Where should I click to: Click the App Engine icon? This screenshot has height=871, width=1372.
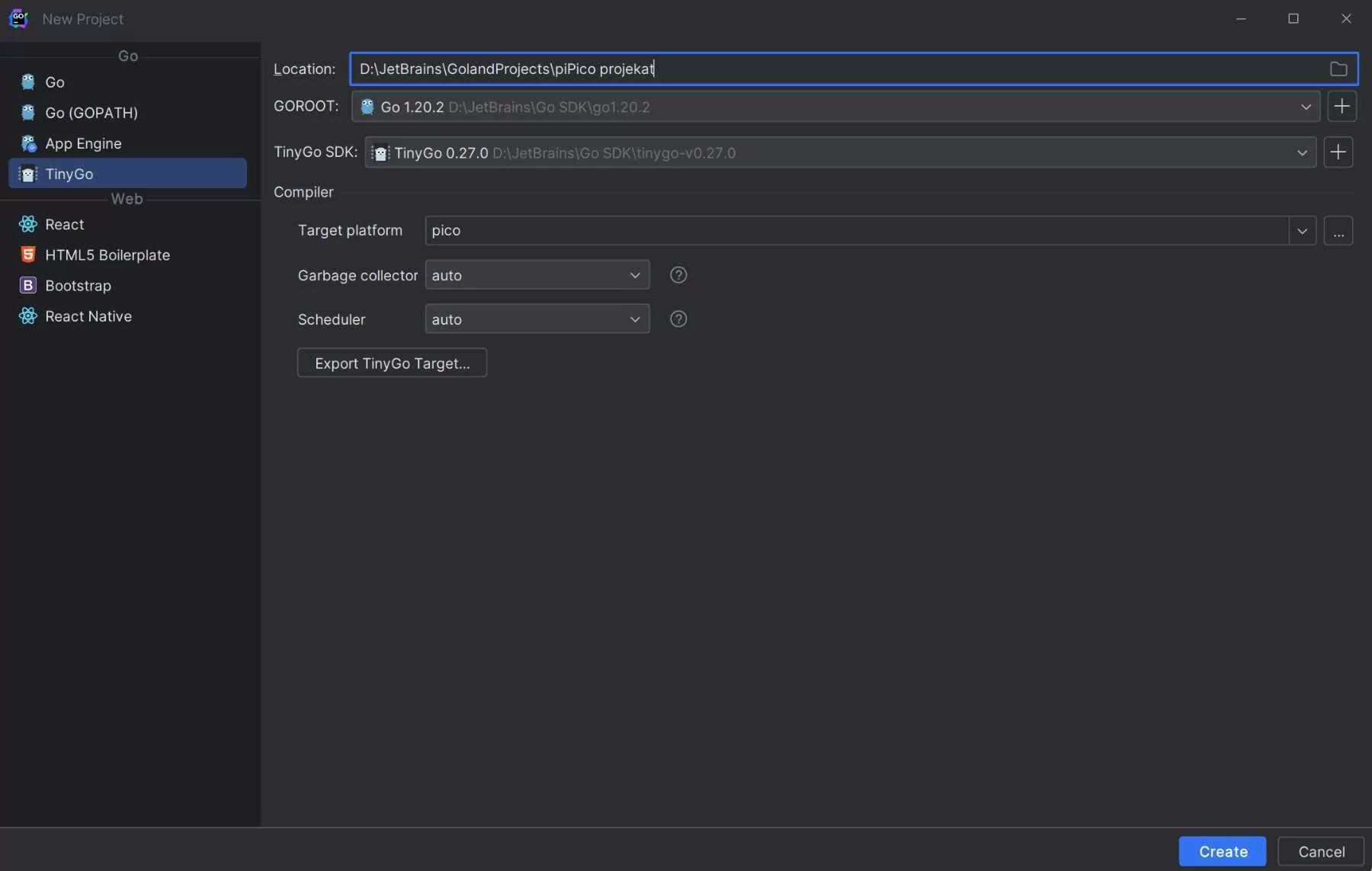click(28, 143)
